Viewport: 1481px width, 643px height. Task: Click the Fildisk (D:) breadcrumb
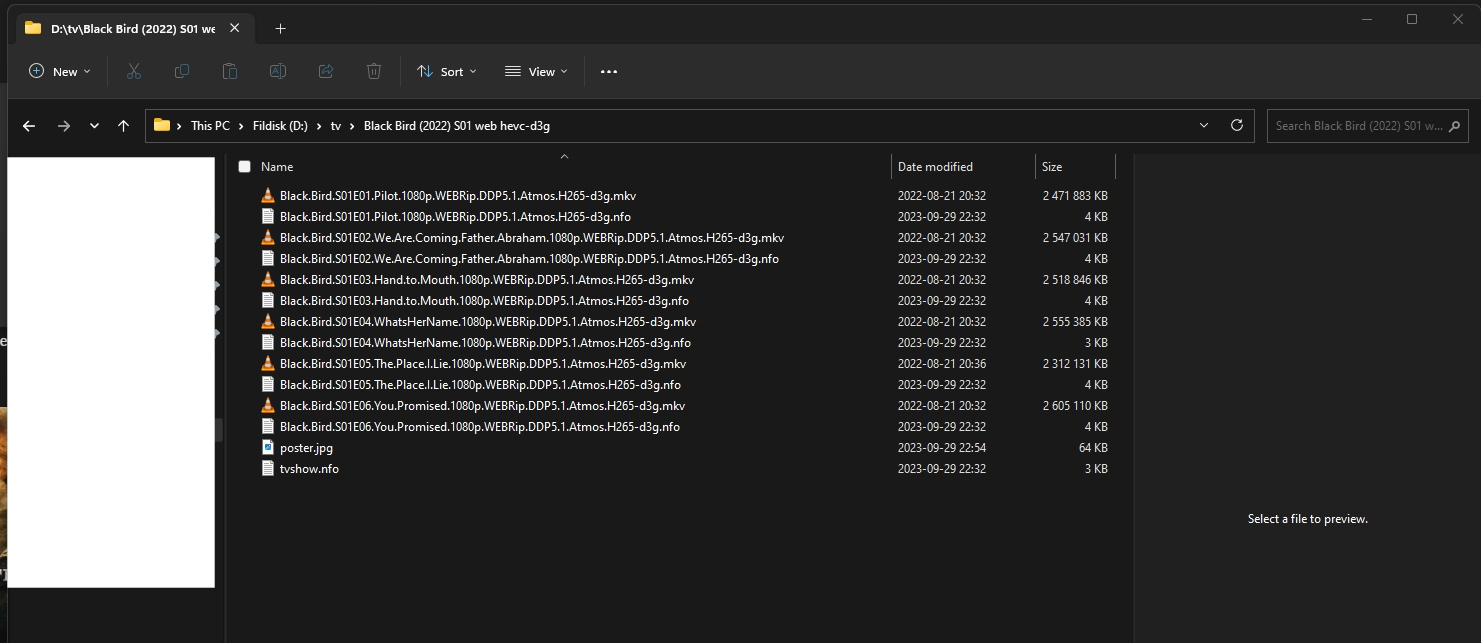[278, 126]
